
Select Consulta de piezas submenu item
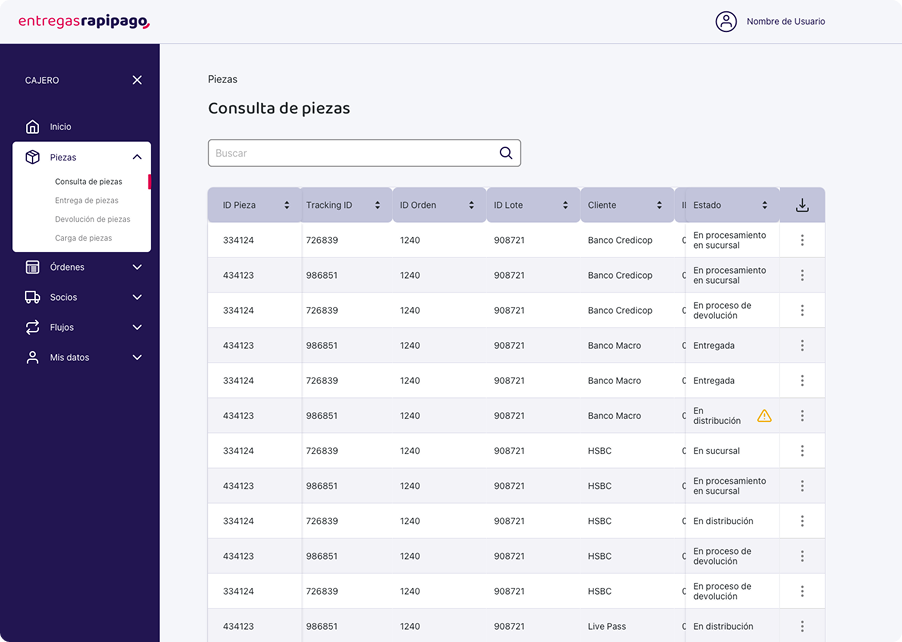pos(89,181)
